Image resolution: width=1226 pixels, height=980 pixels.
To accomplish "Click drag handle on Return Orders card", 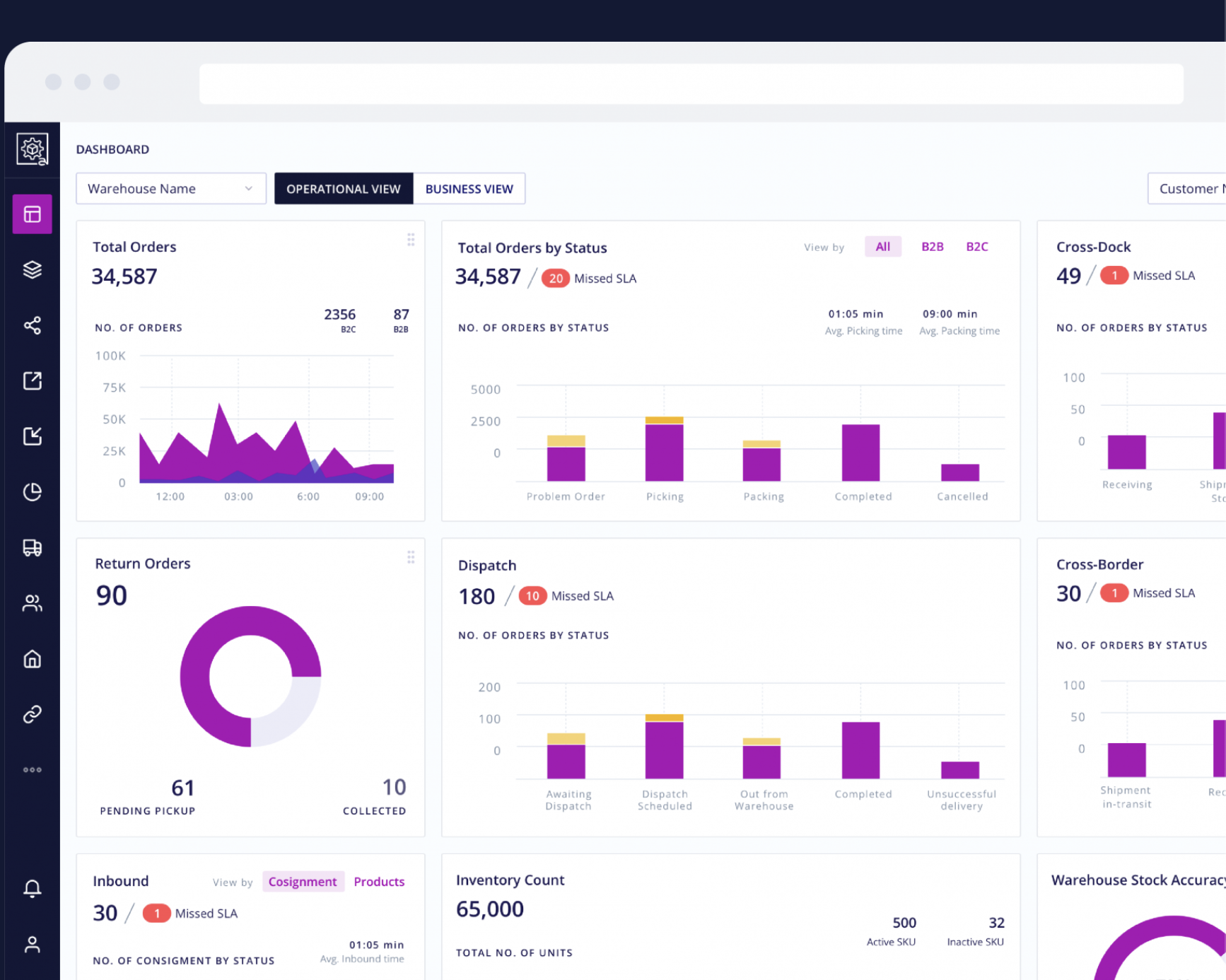I will pyautogui.click(x=411, y=557).
